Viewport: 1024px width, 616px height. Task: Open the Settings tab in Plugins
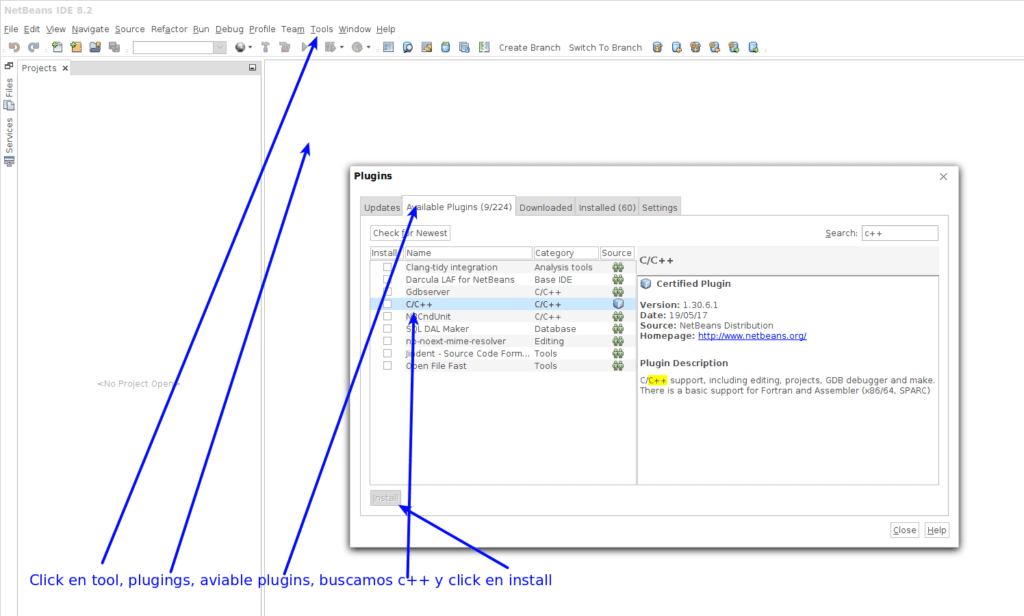pyautogui.click(x=660, y=207)
